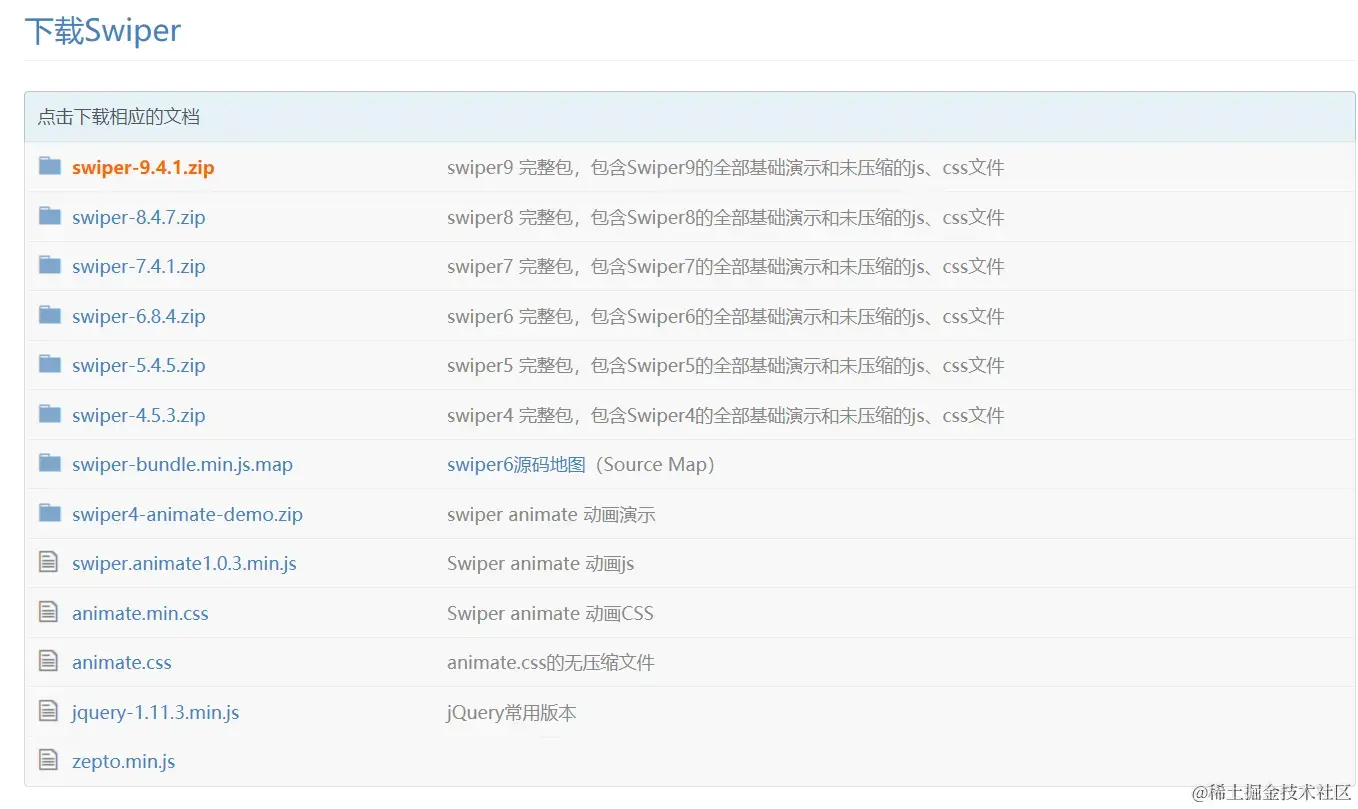
Task: Click the 点击下载相应的文档 panel header
Action: point(690,117)
